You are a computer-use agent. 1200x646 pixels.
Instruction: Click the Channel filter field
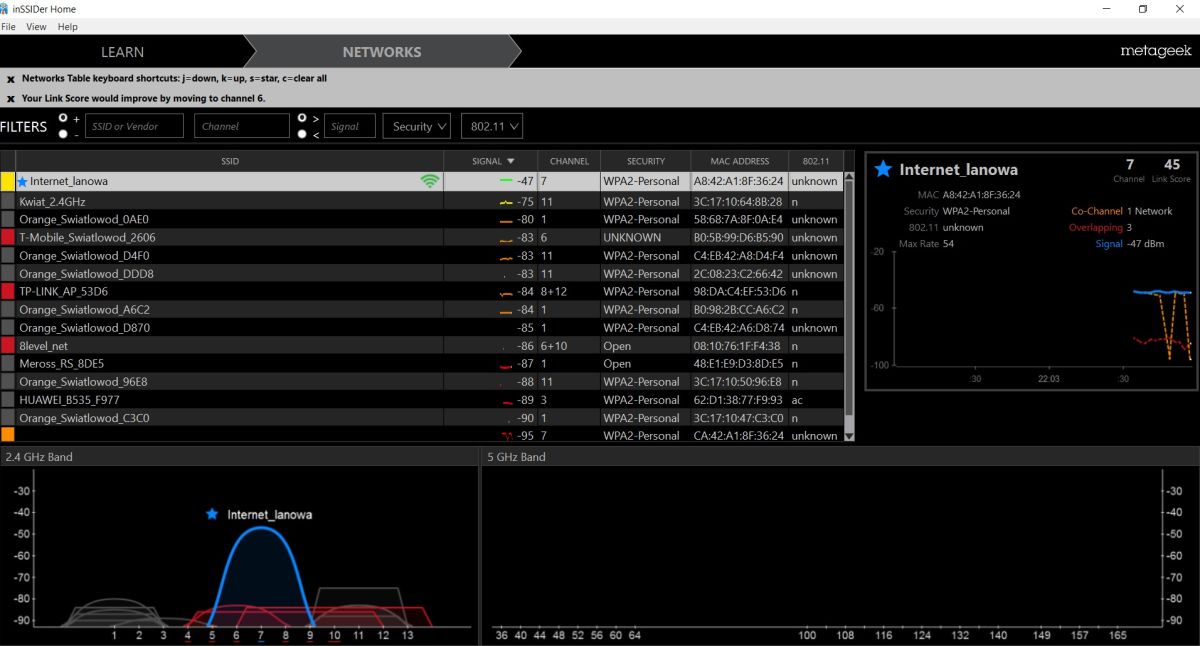241,126
